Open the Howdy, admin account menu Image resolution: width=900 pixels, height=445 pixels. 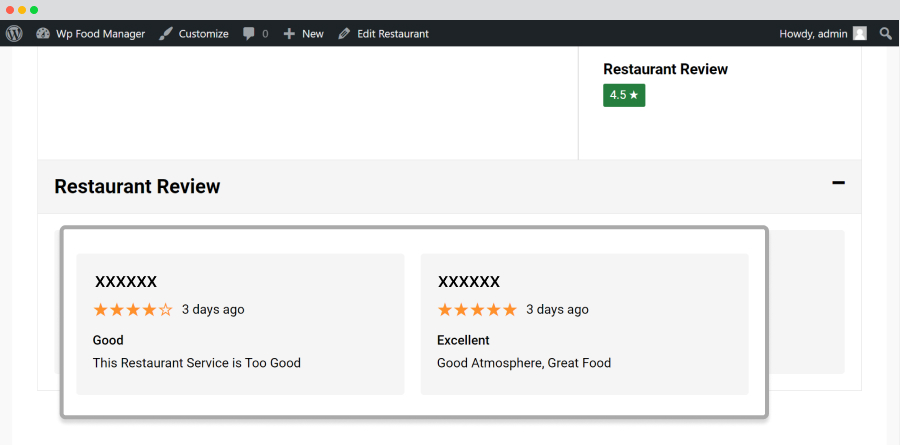click(x=813, y=34)
